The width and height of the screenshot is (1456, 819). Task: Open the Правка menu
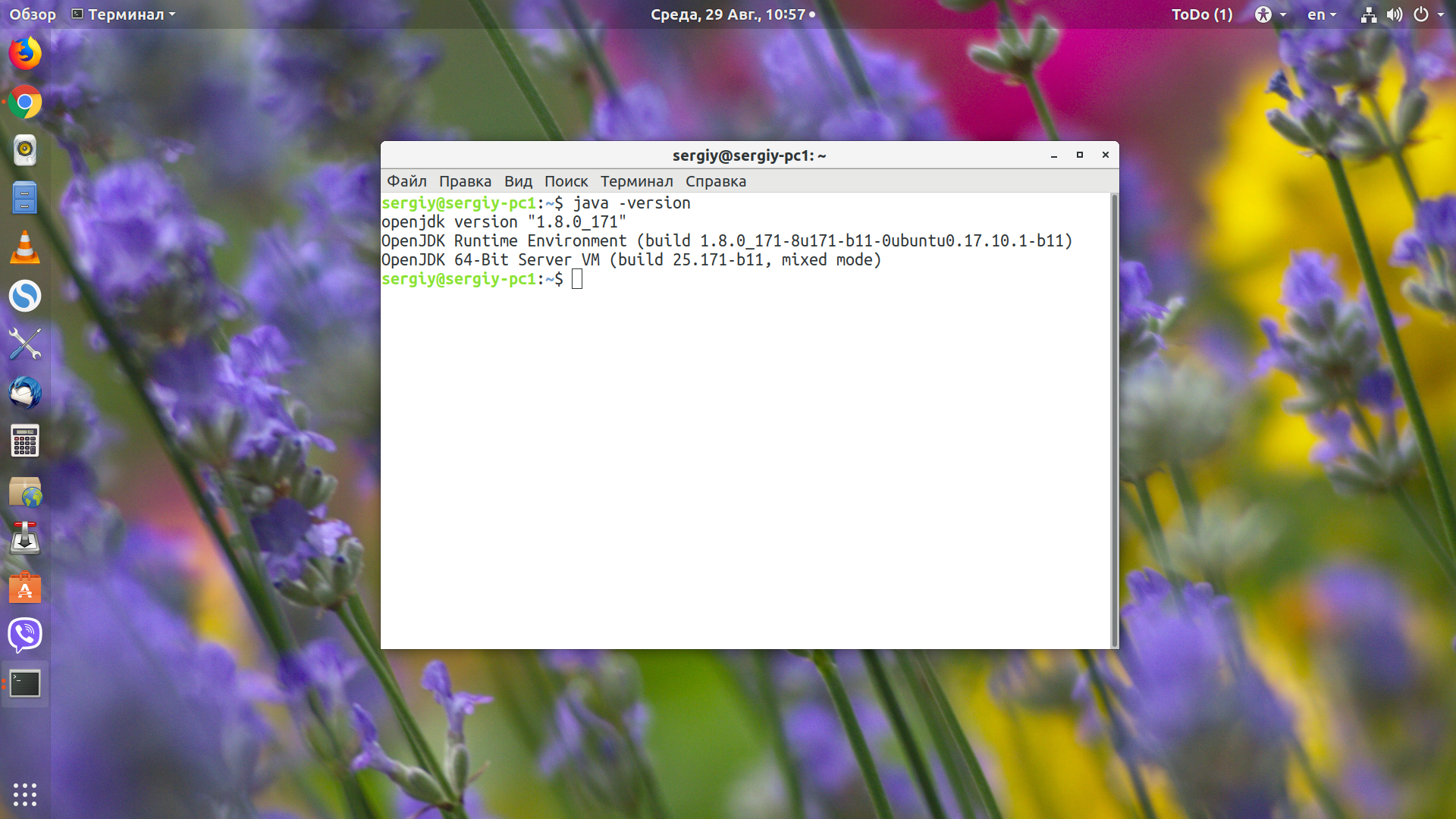click(x=465, y=181)
